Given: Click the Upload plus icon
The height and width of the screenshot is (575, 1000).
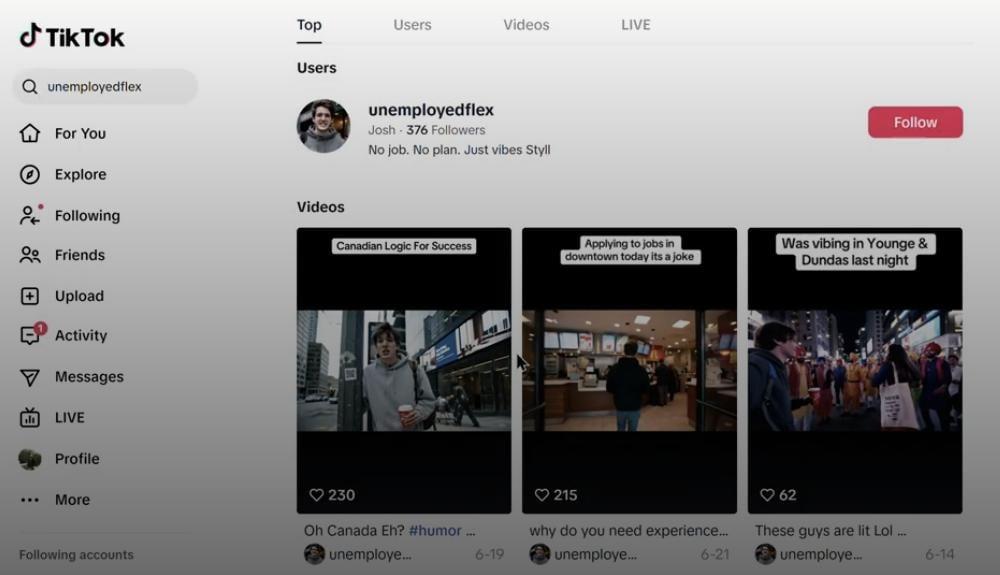Looking at the screenshot, I should [x=30, y=296].
